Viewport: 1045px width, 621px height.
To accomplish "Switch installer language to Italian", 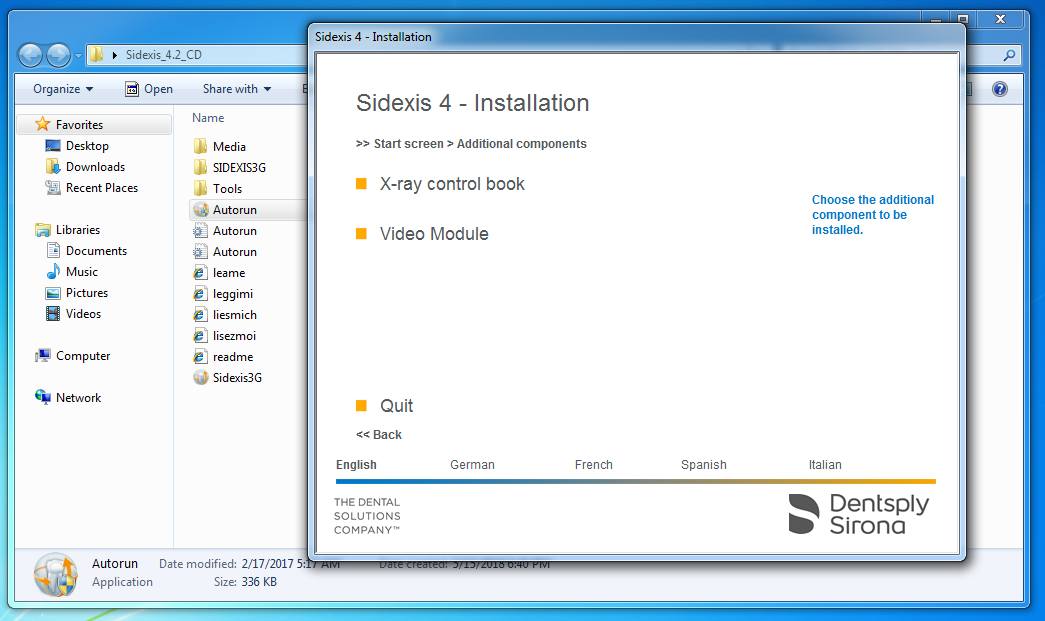I will coord(824,464).
